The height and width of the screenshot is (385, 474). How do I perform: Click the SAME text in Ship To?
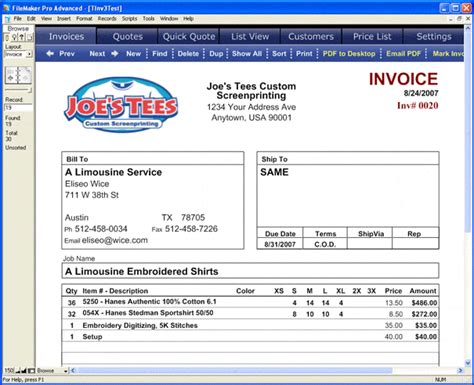[x=274, y=172]
